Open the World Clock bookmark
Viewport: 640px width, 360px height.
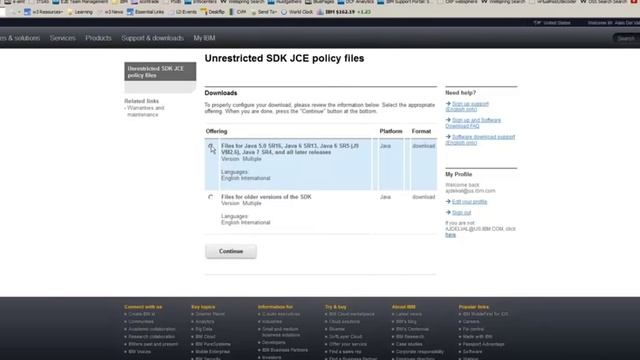pyautogui.click(x=297, y=12)
